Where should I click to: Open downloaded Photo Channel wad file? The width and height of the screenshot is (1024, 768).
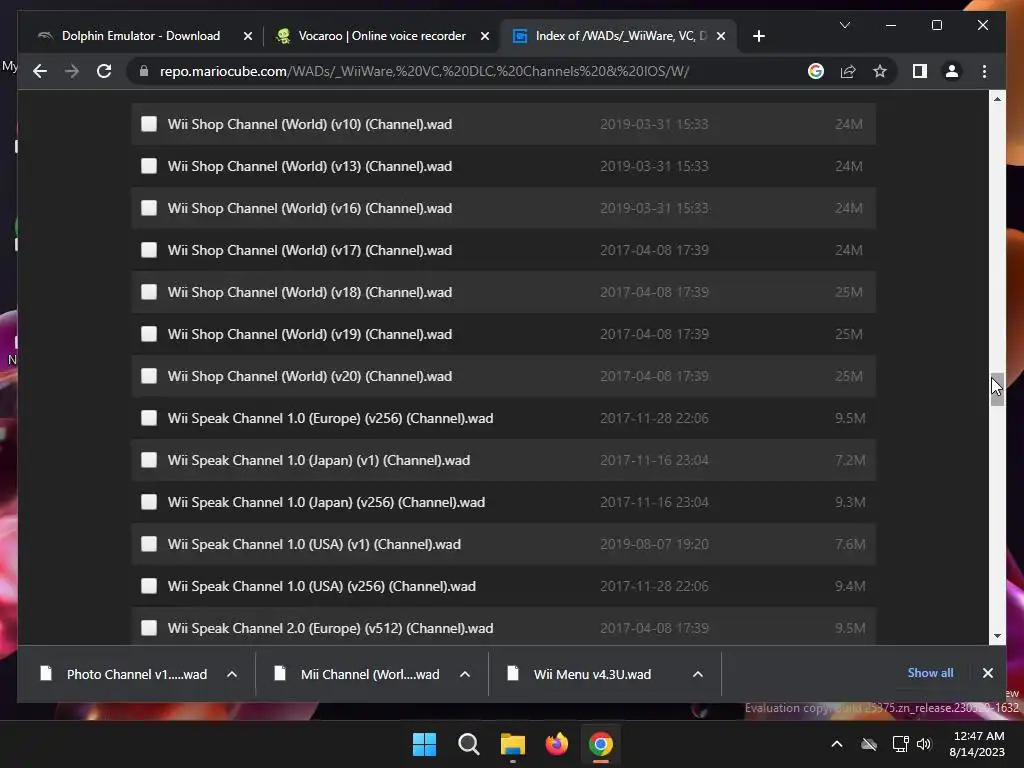[125, 674]
